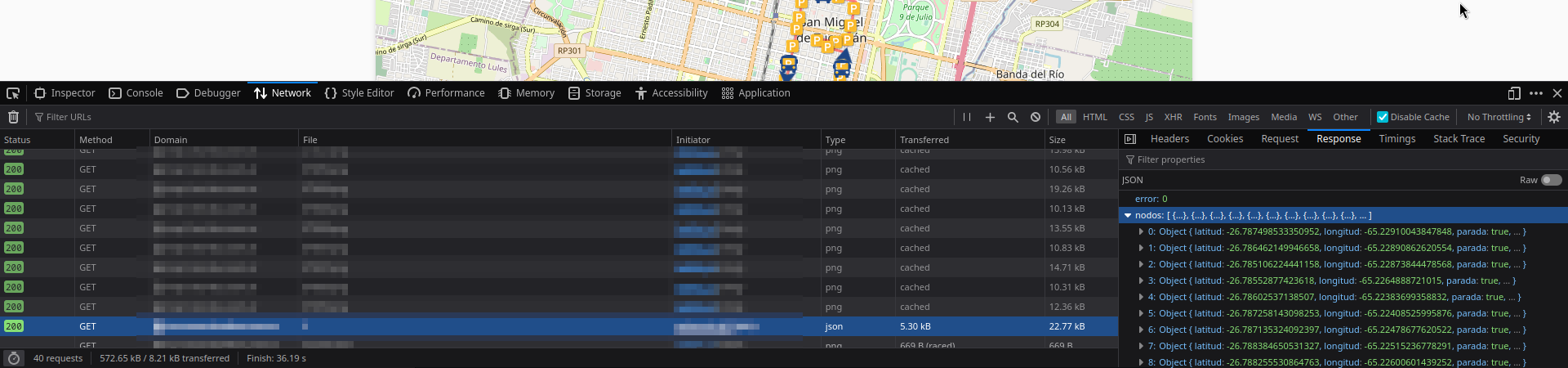This screenshot has height=368, width=1568.
Task: Open the Headers tab
Action: click(x=1169, y=139)
